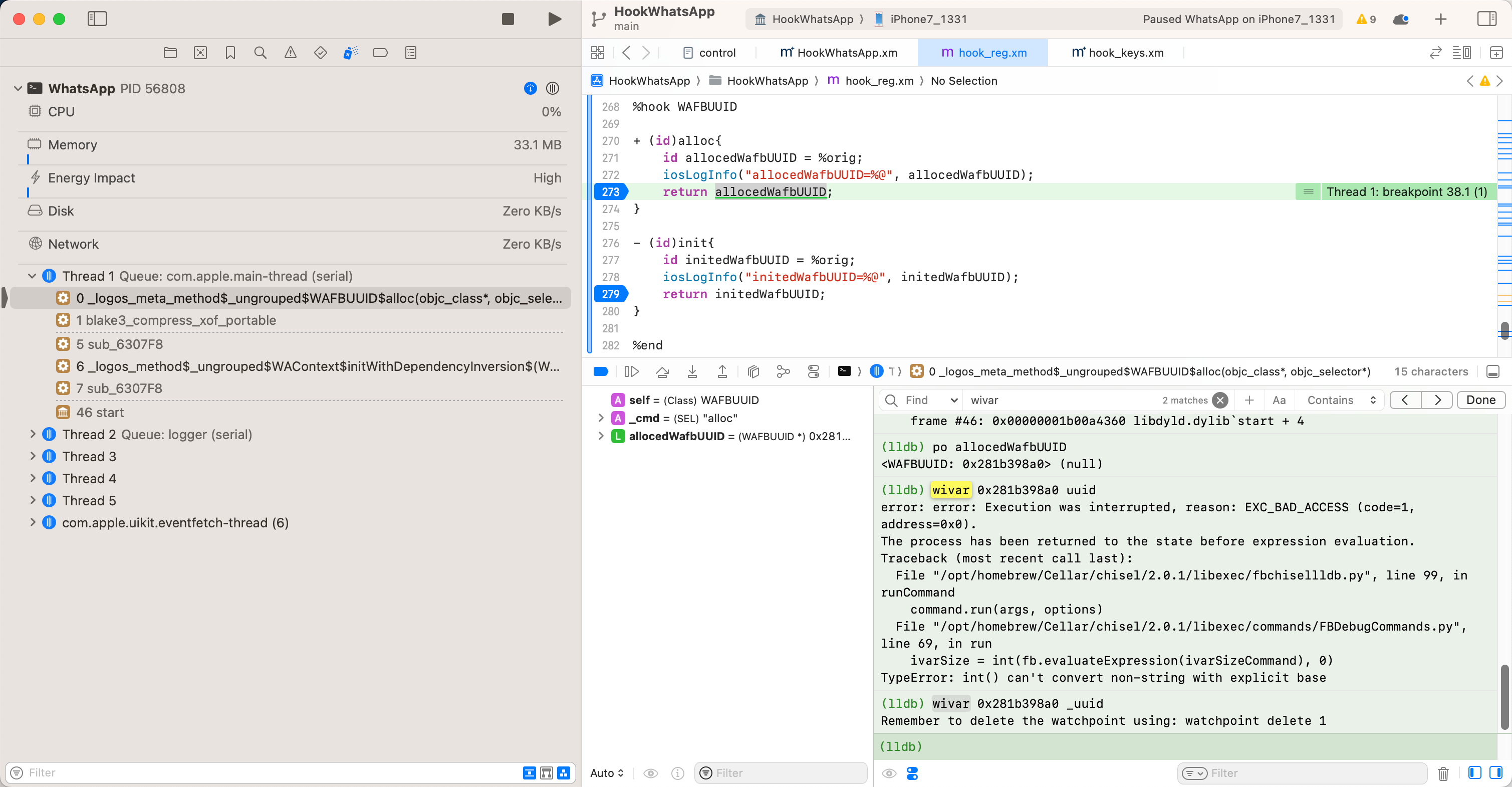The height and width of the screenshot is (787, 1512).
Task: Toggle the navigator sidebar panel
Action: tap(97, 19)
